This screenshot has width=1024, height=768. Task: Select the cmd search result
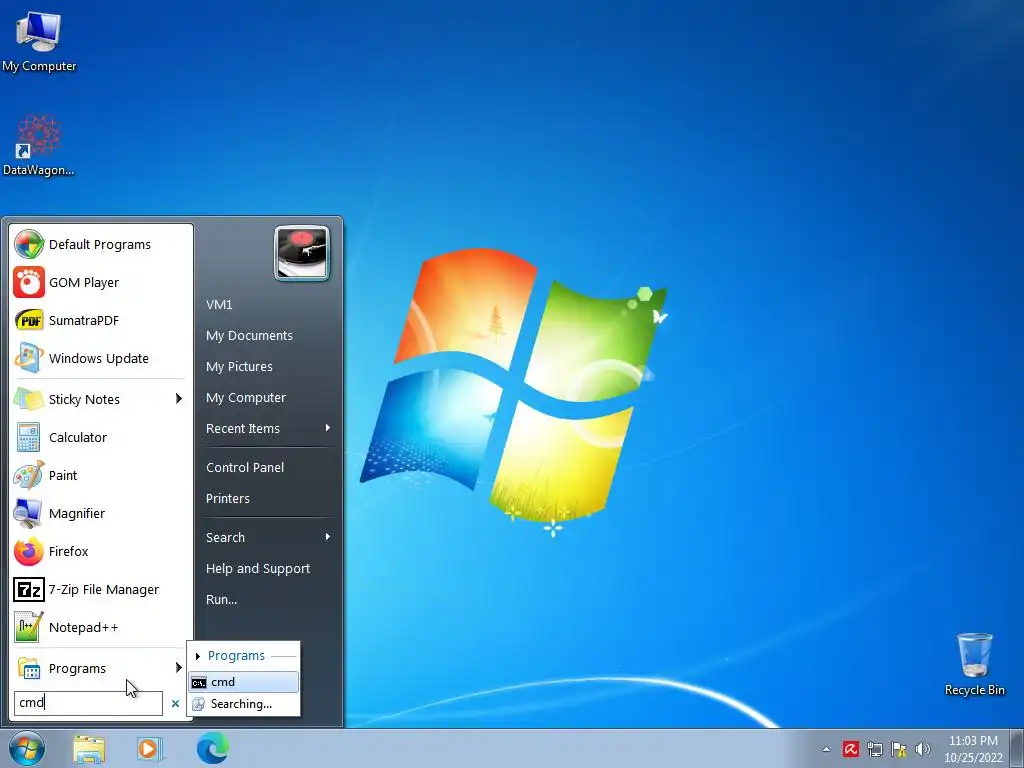click(244, 682)
